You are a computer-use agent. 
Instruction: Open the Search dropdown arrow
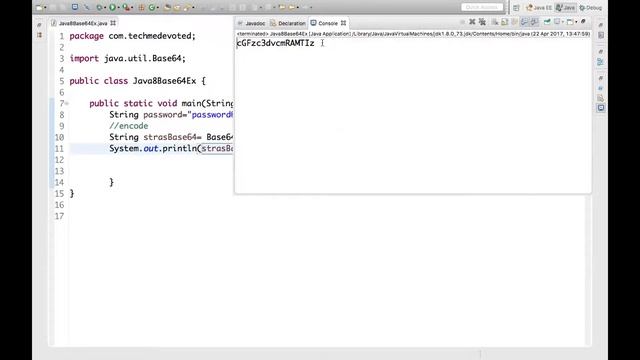pyautogui.click(x=193, y=8)
